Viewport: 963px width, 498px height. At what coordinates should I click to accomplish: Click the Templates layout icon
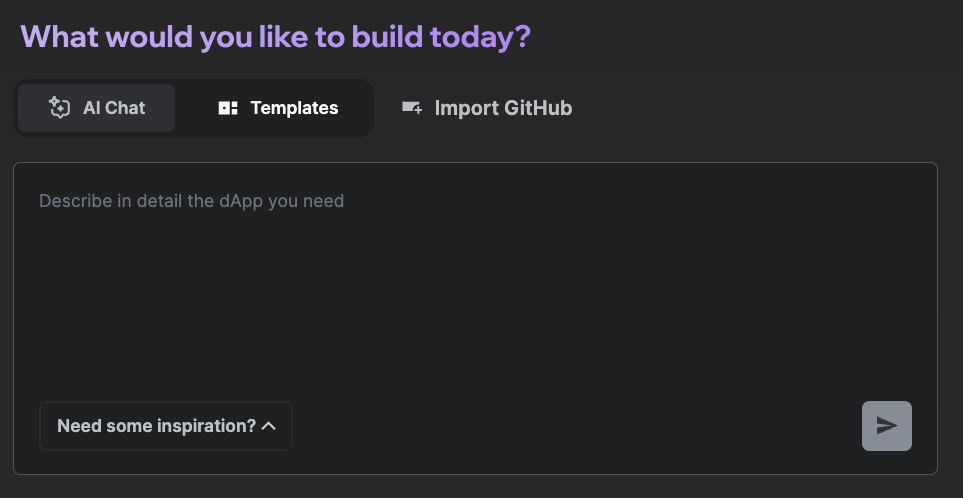point(228,108)
